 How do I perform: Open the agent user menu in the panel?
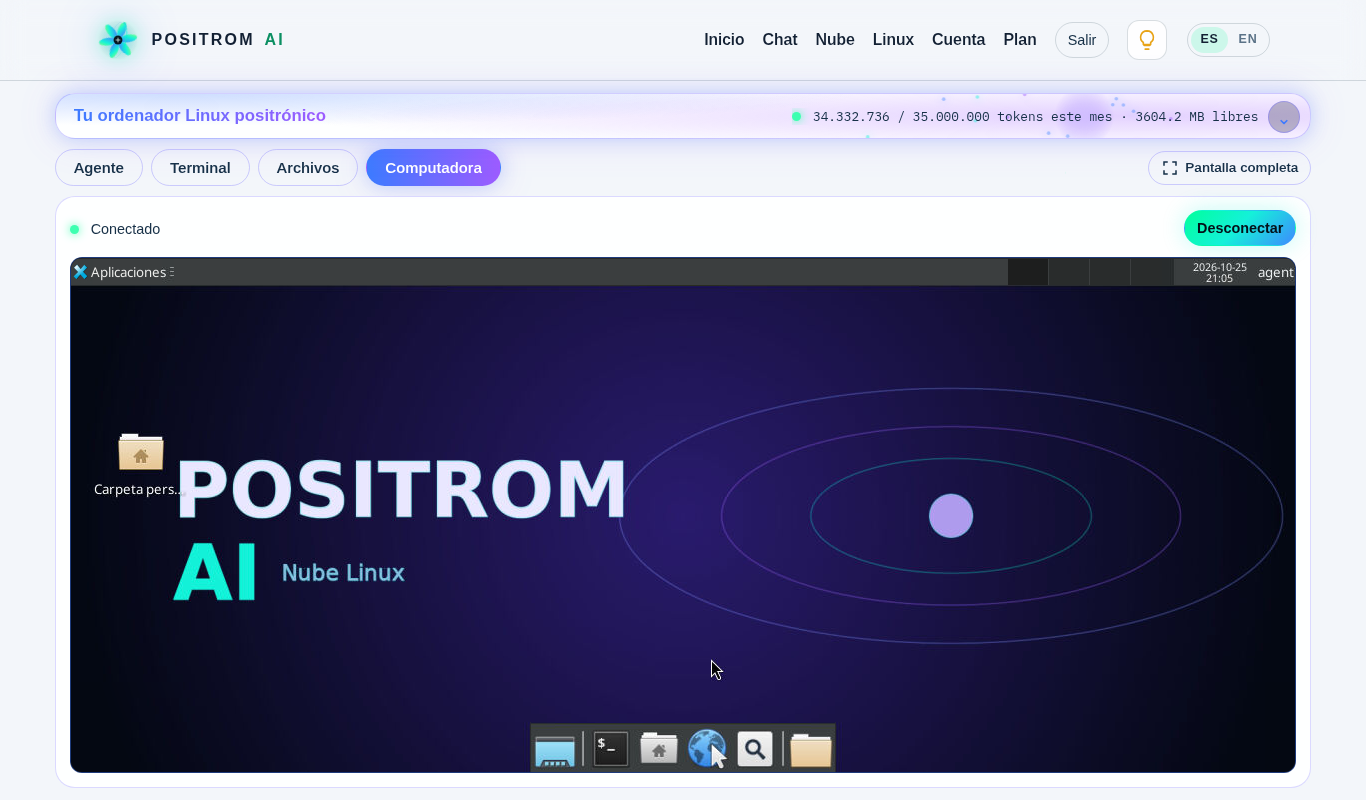[1275, 272]
